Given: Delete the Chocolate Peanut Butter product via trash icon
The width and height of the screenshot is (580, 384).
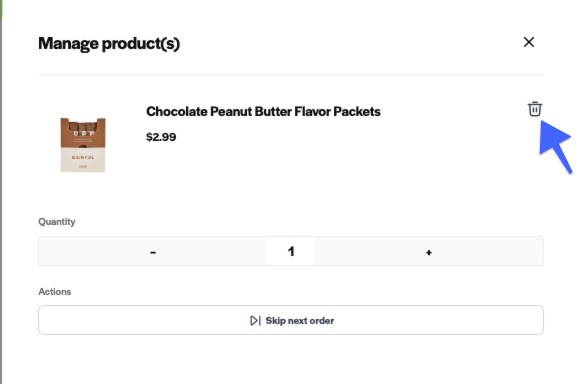Looking at the screenshot, I should [x=535, y=109].
